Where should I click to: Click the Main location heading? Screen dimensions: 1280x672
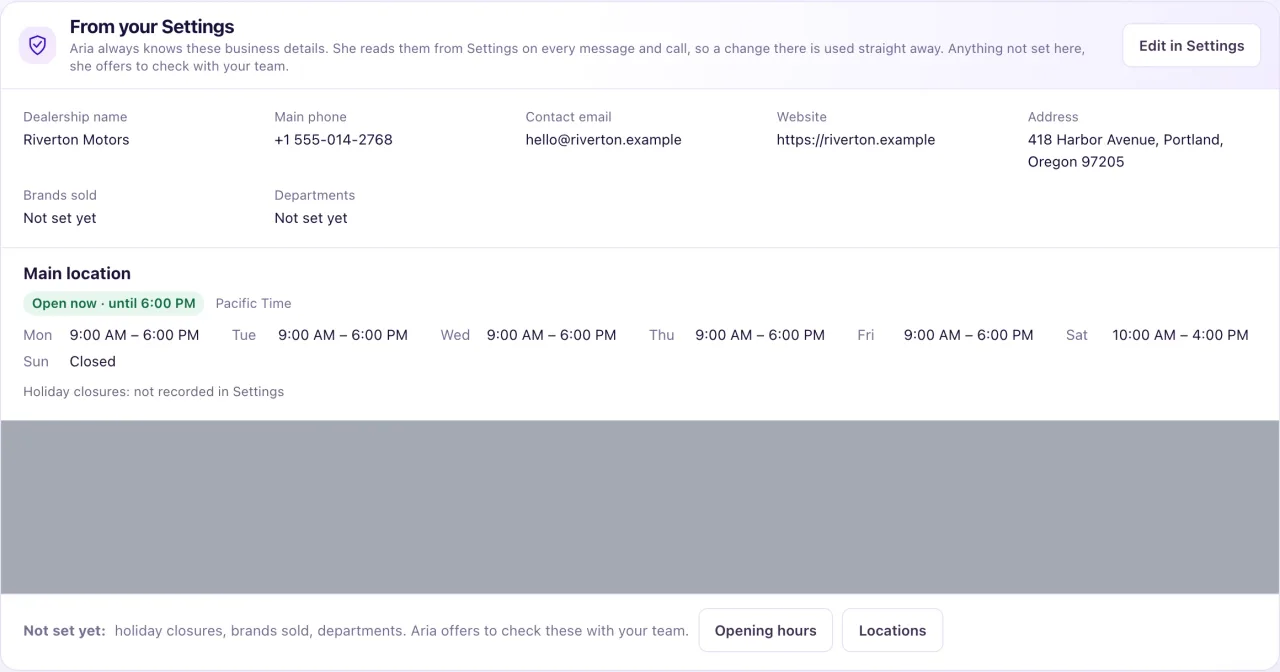pos(77,273)
